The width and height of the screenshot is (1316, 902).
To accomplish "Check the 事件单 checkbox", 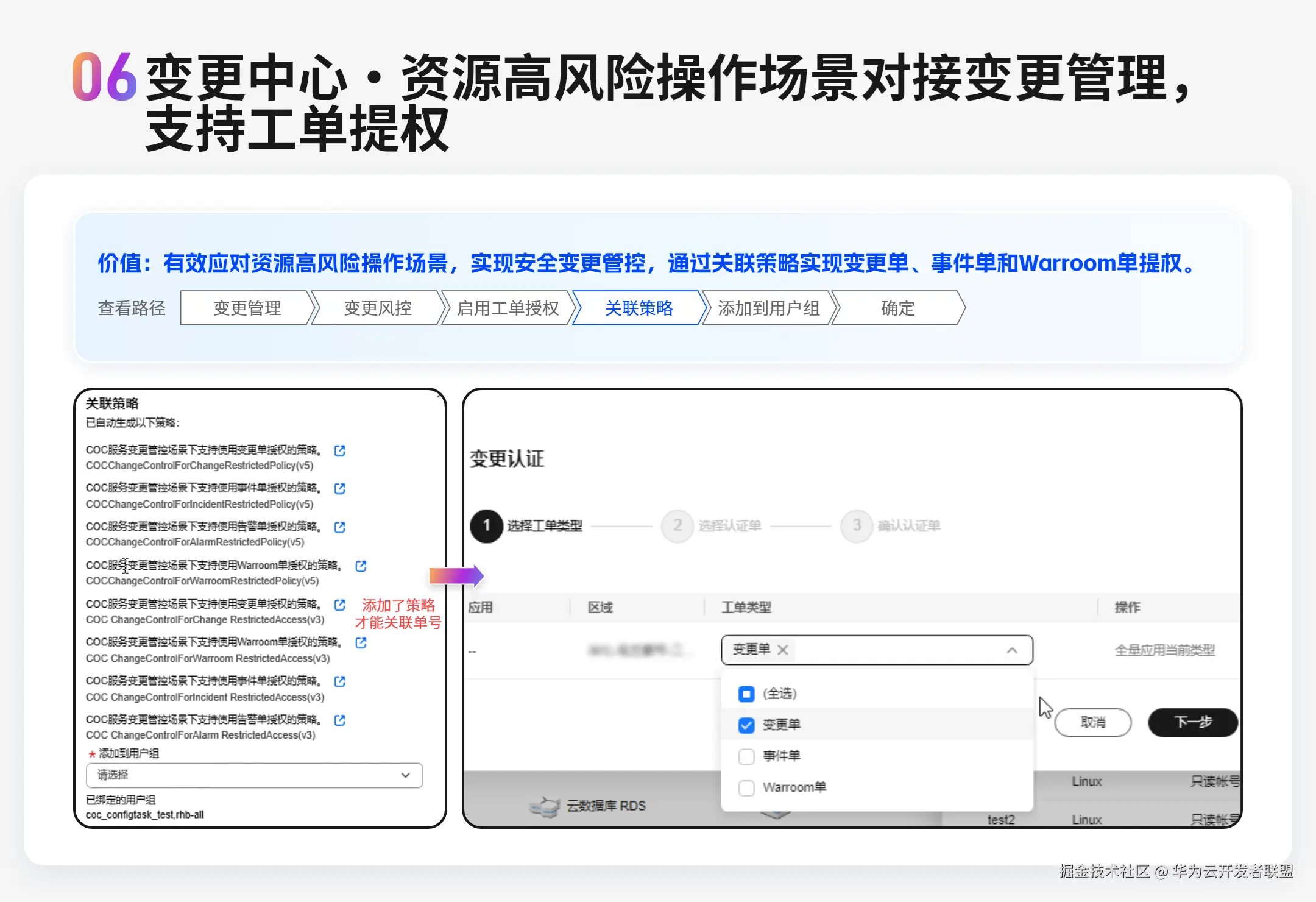I will point(746,756).
